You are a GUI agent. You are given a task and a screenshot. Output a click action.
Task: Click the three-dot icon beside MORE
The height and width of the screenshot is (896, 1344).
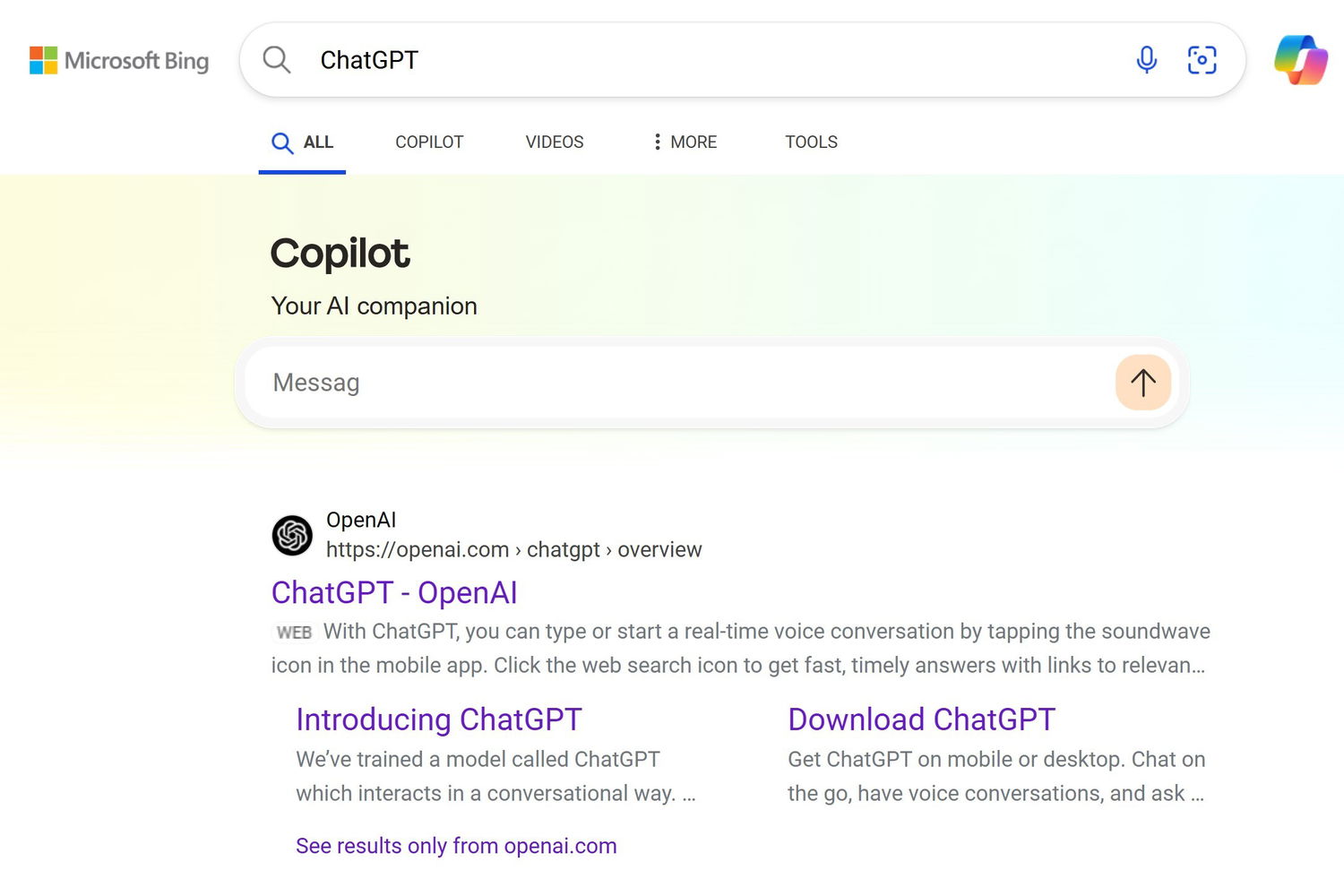coord(658,142)
